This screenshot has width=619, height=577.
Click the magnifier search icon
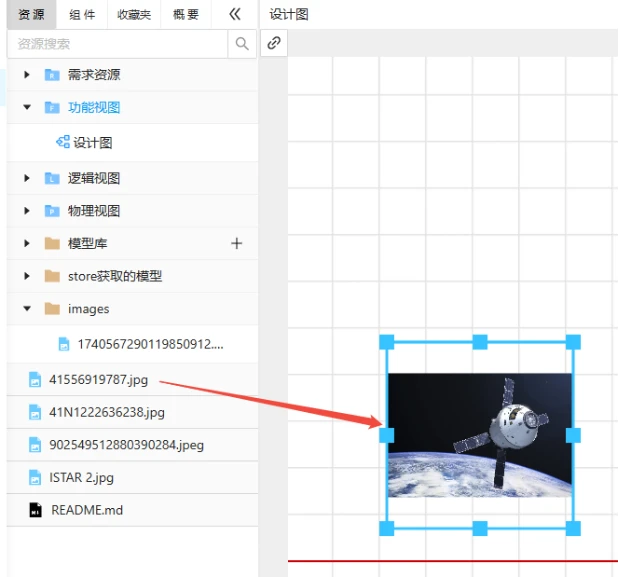pos(242,44)
